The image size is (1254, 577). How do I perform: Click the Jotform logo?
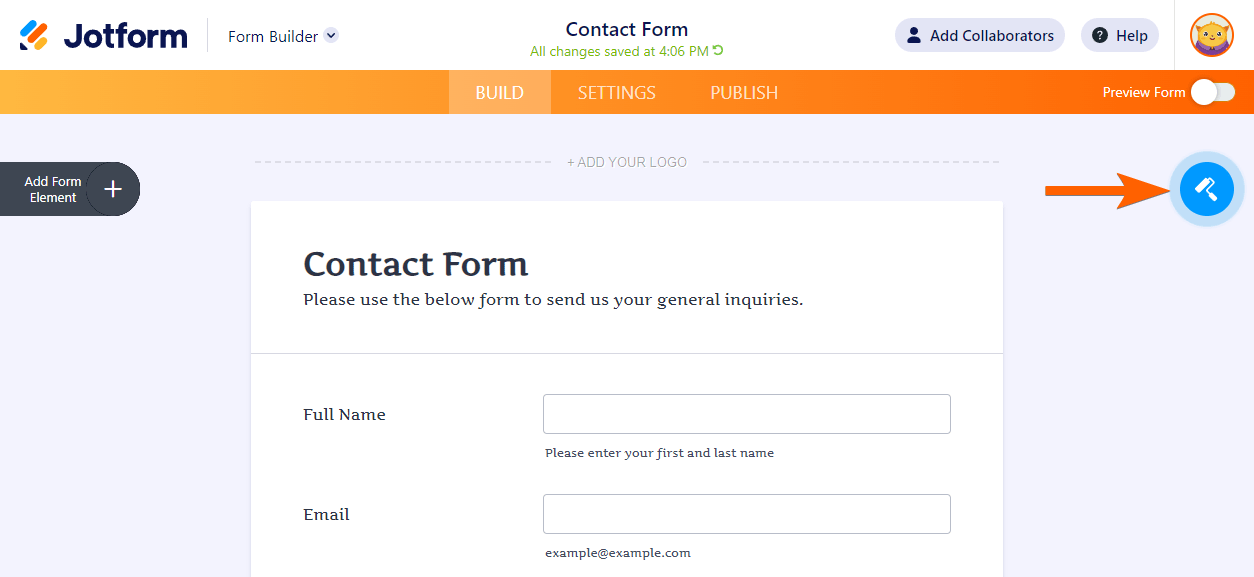point(104,36)
